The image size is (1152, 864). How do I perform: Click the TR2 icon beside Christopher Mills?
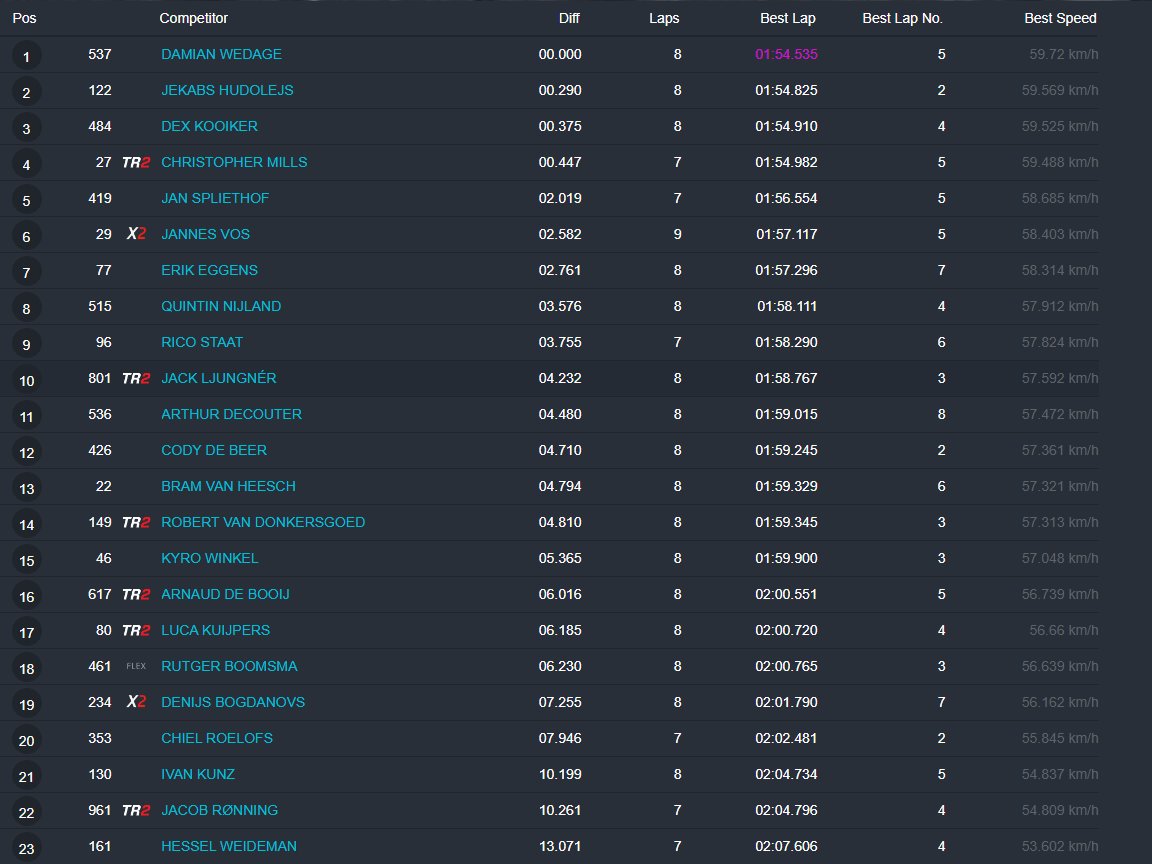[x=136, y=162]
